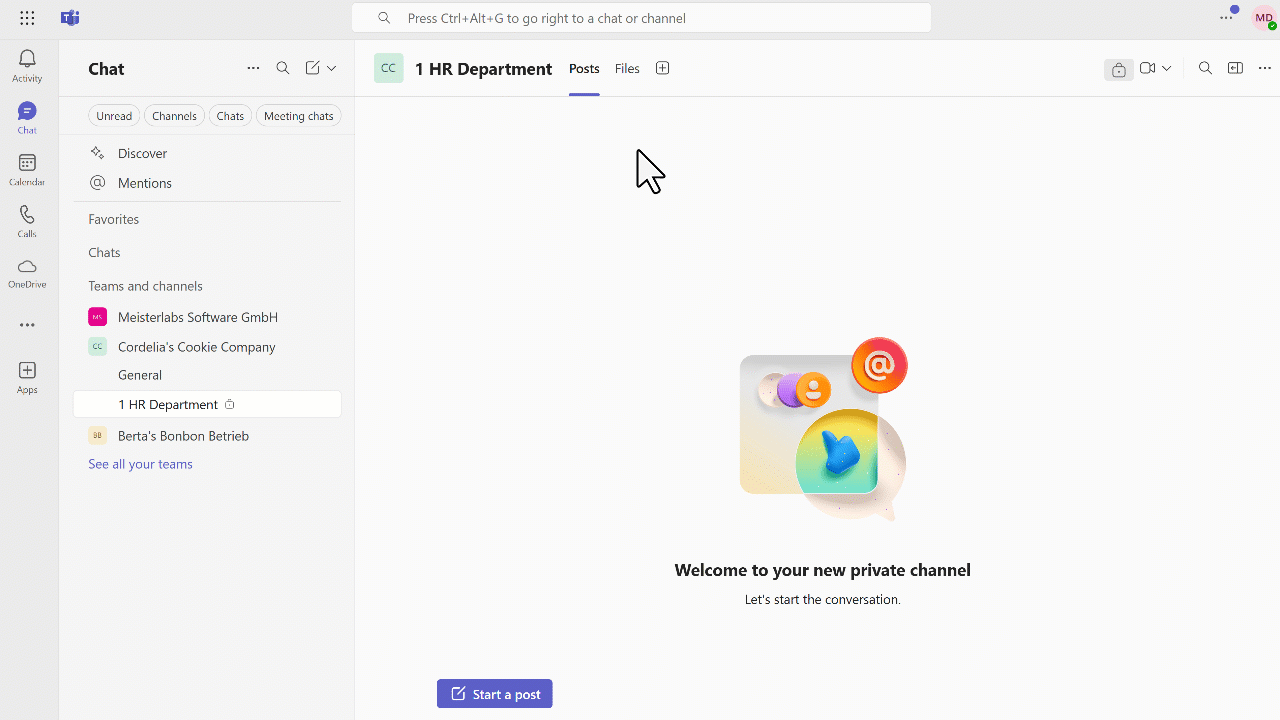Open the MD profile avatar
Screen dimensions: 1280x720
1264,18
